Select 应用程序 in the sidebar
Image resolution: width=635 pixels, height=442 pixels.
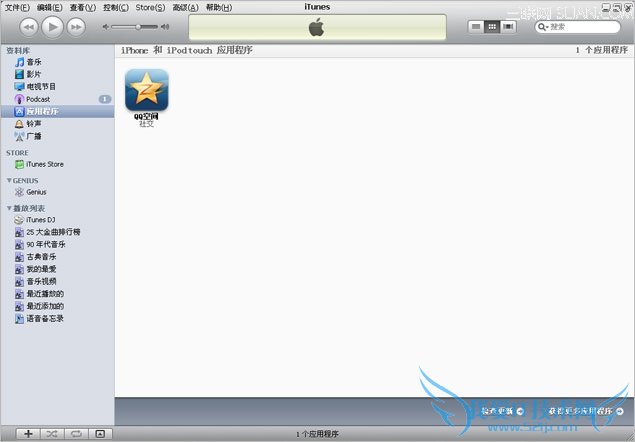[x=57, y=111]
